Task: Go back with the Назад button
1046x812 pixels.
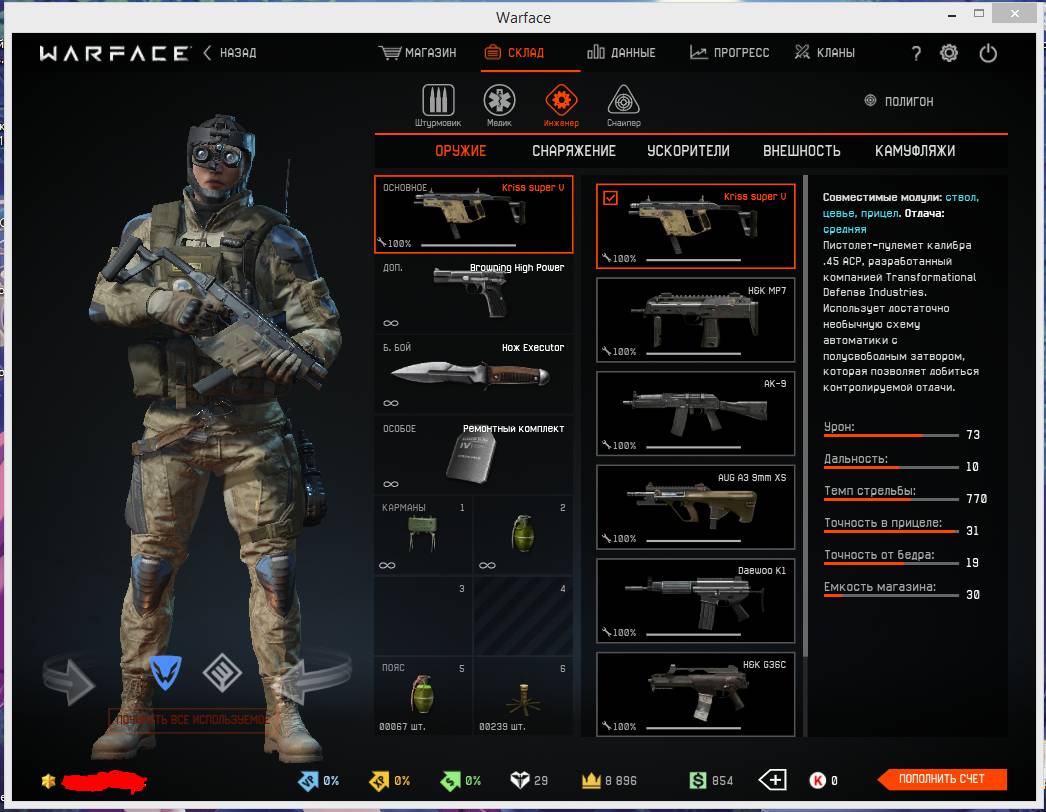Action: point(230,53)
